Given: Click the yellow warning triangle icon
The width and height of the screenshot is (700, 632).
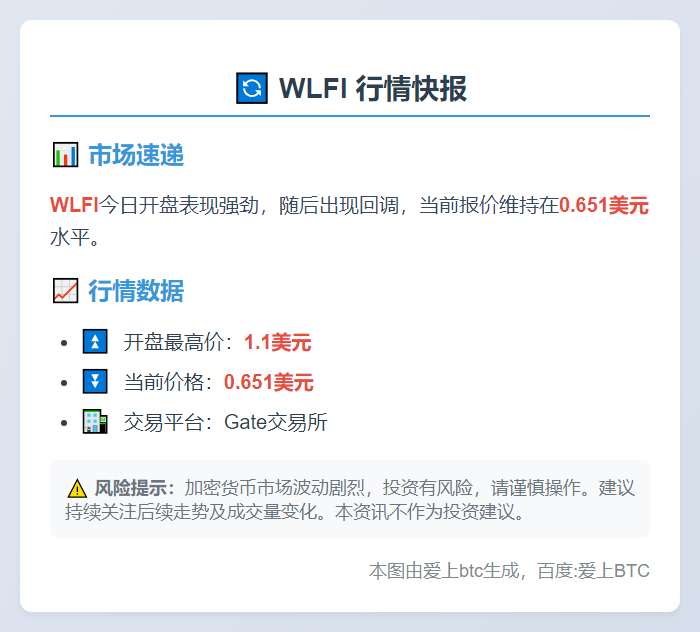Looking at the screenshot, I should click(77, 489).
